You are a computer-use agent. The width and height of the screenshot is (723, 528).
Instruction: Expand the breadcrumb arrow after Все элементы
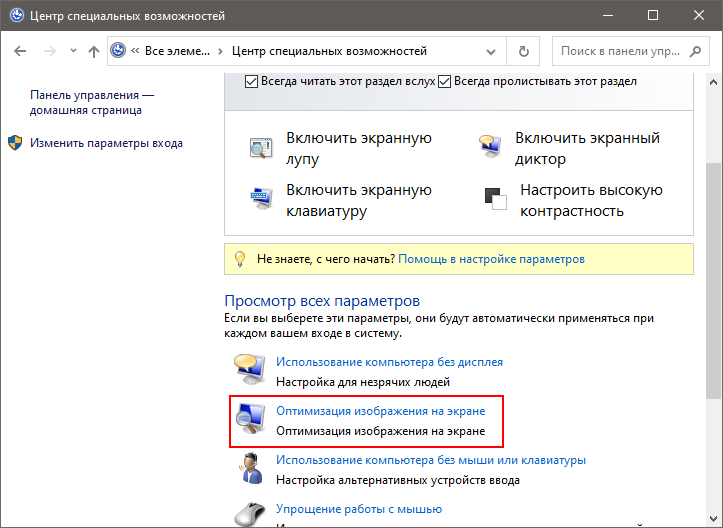click(x=220, y=51)
